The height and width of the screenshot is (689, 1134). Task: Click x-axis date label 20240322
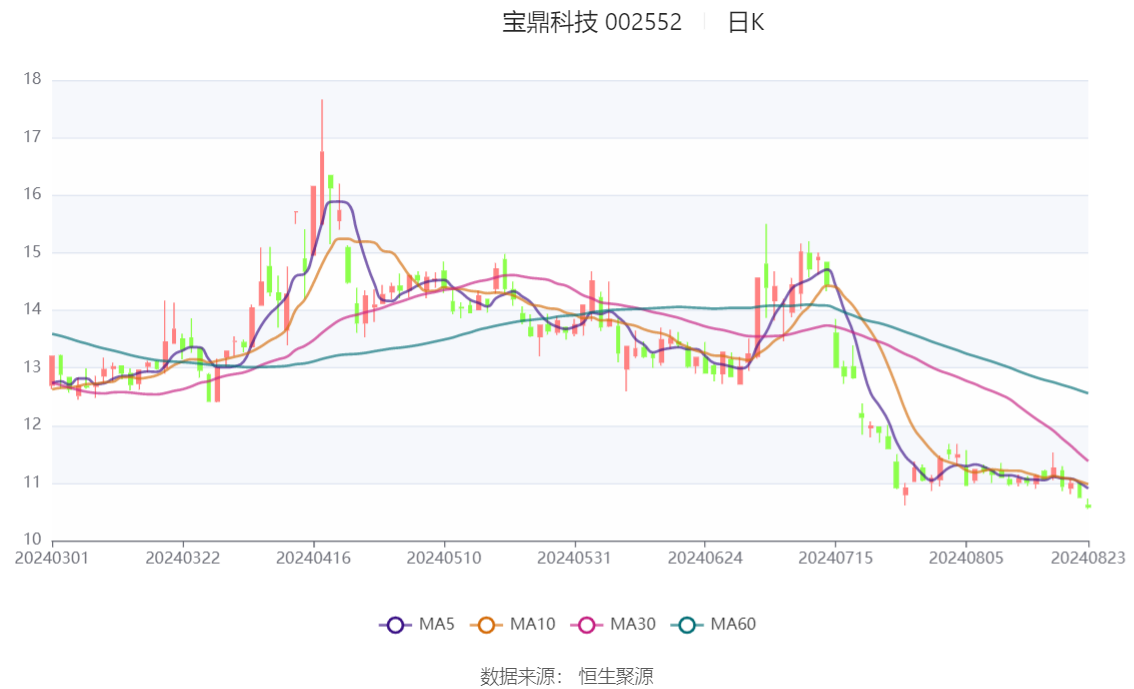(182, 558)
